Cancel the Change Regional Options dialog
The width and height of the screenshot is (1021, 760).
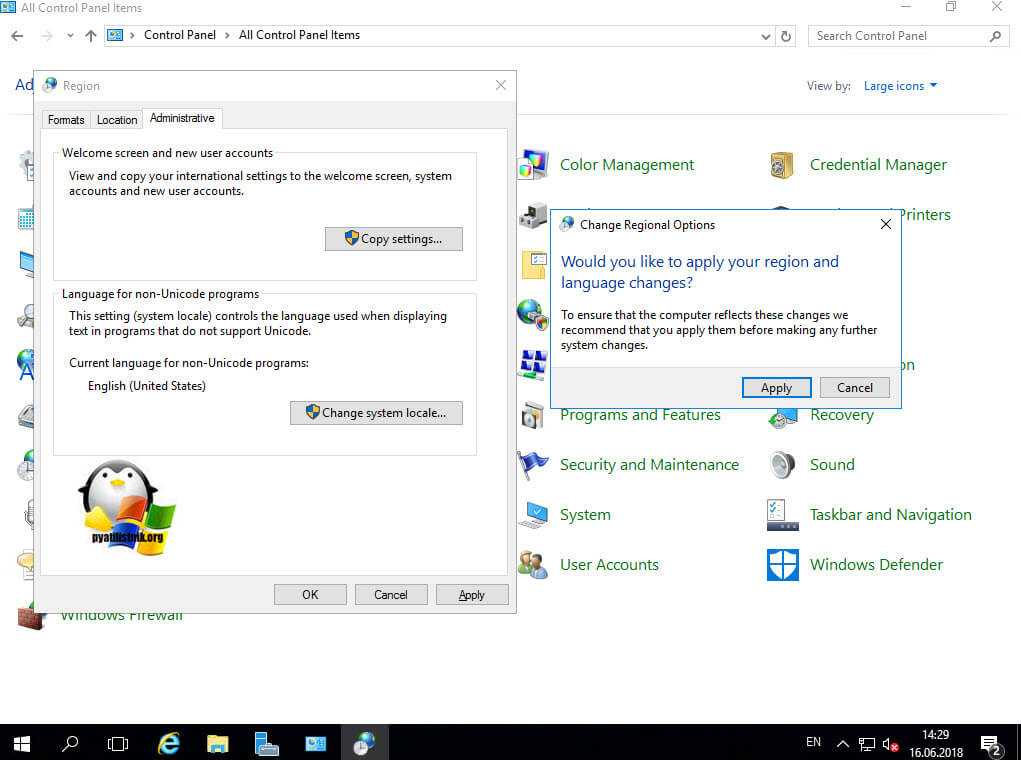point(854,388)
